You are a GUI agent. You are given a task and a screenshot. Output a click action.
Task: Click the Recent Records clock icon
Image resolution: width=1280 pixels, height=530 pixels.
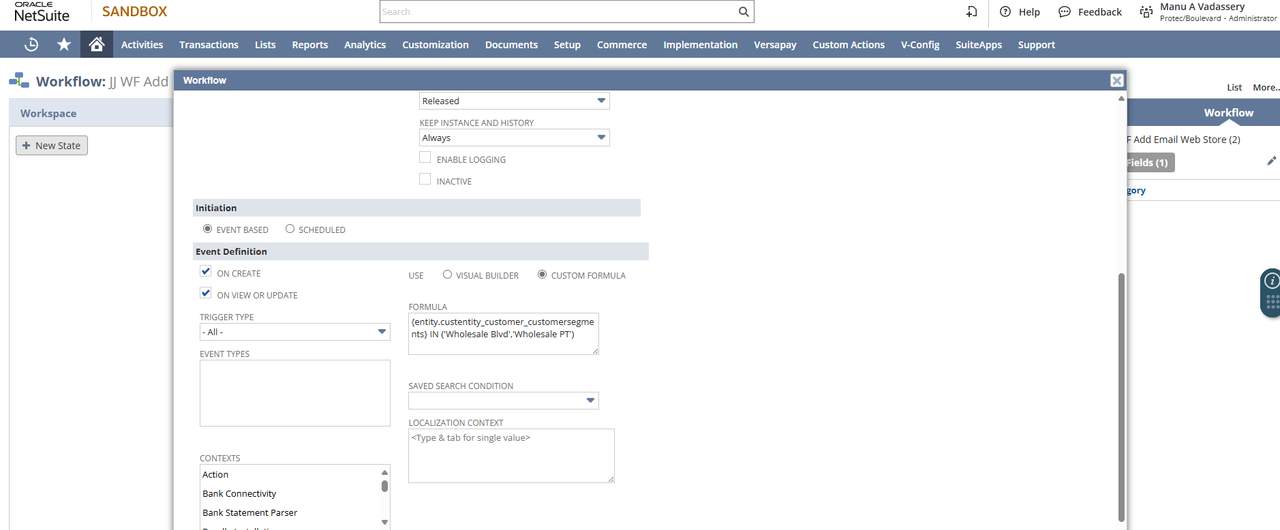tap(31, 44)
